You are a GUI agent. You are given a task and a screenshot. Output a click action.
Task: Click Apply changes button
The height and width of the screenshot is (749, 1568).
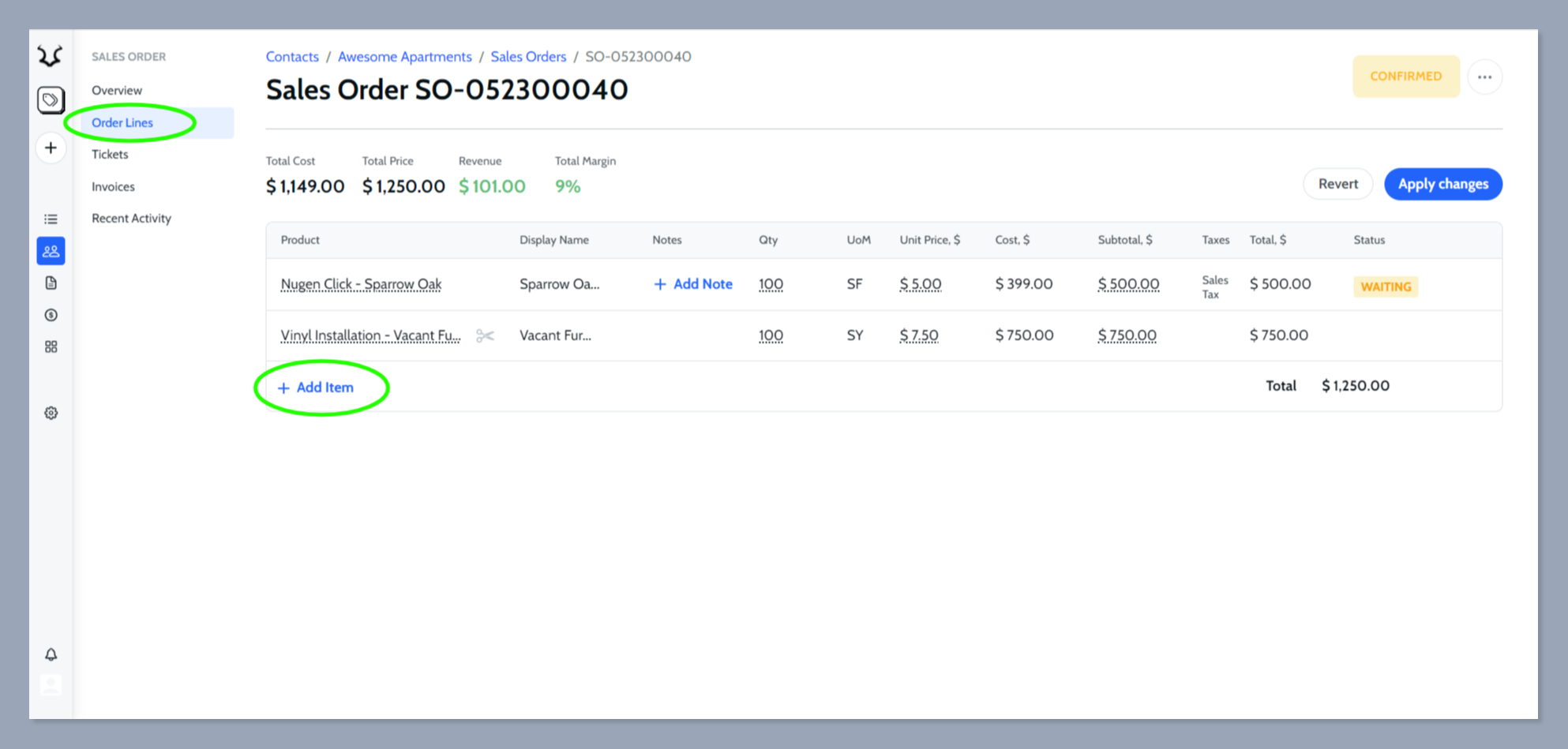tap(1442, 184)
